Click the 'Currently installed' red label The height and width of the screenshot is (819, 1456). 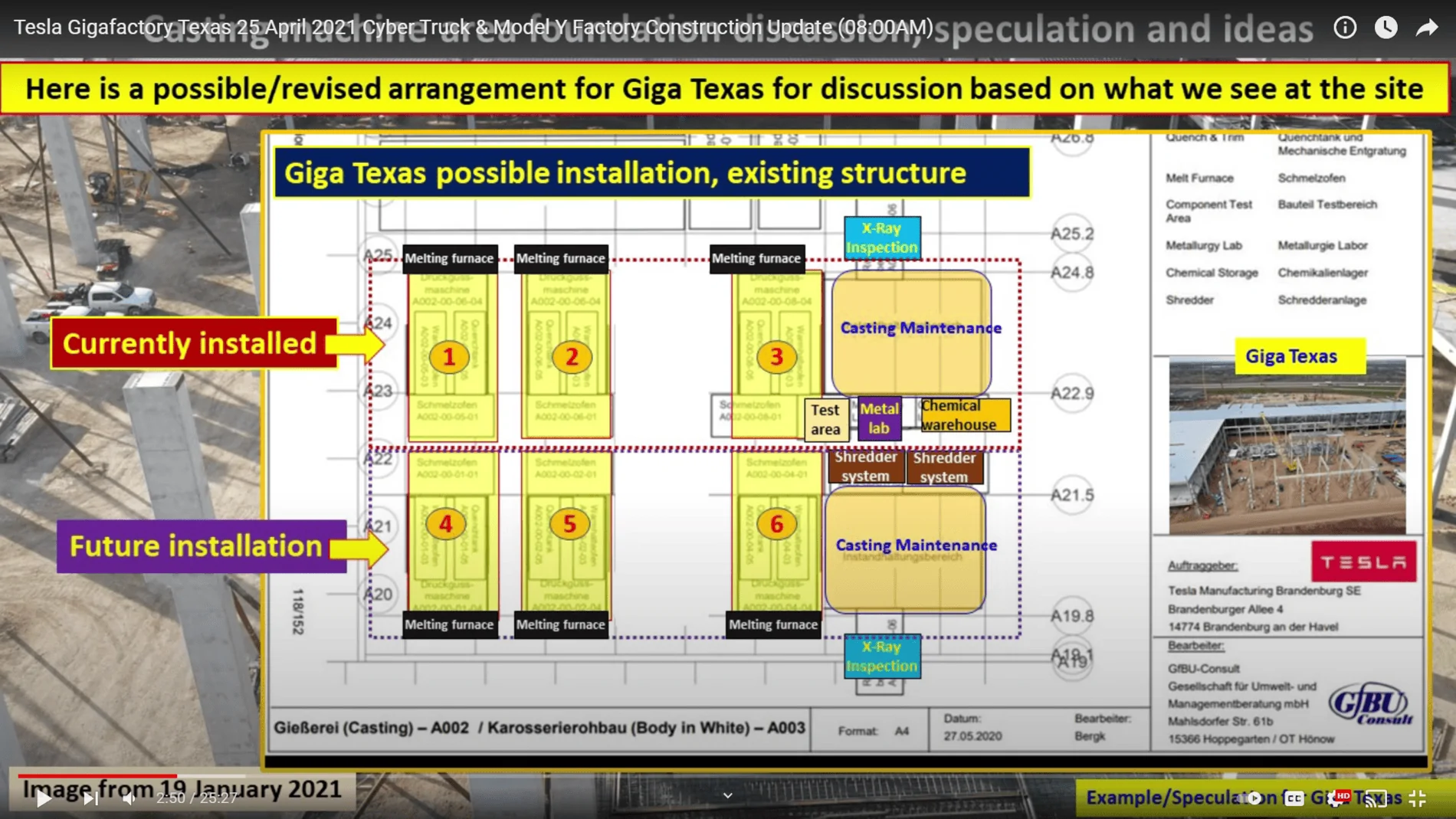tap(194, 343)
